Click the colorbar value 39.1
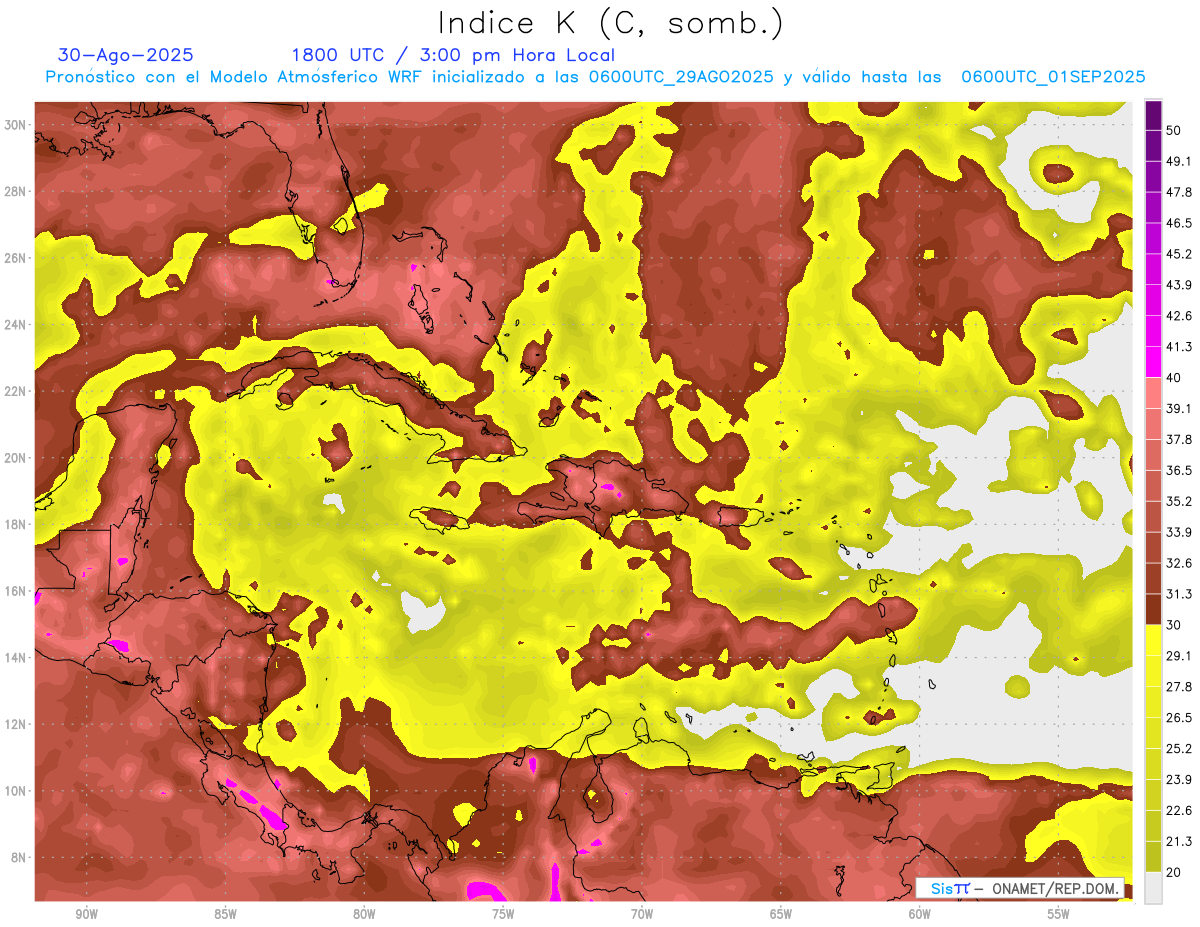Viewport: 1200px width, 927px height. (1179, 408)
